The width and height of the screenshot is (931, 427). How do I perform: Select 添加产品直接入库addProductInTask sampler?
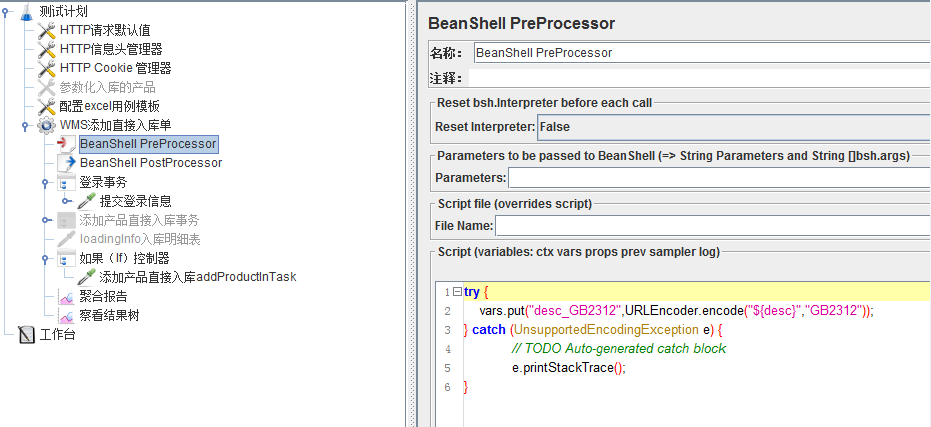point(198,277)
